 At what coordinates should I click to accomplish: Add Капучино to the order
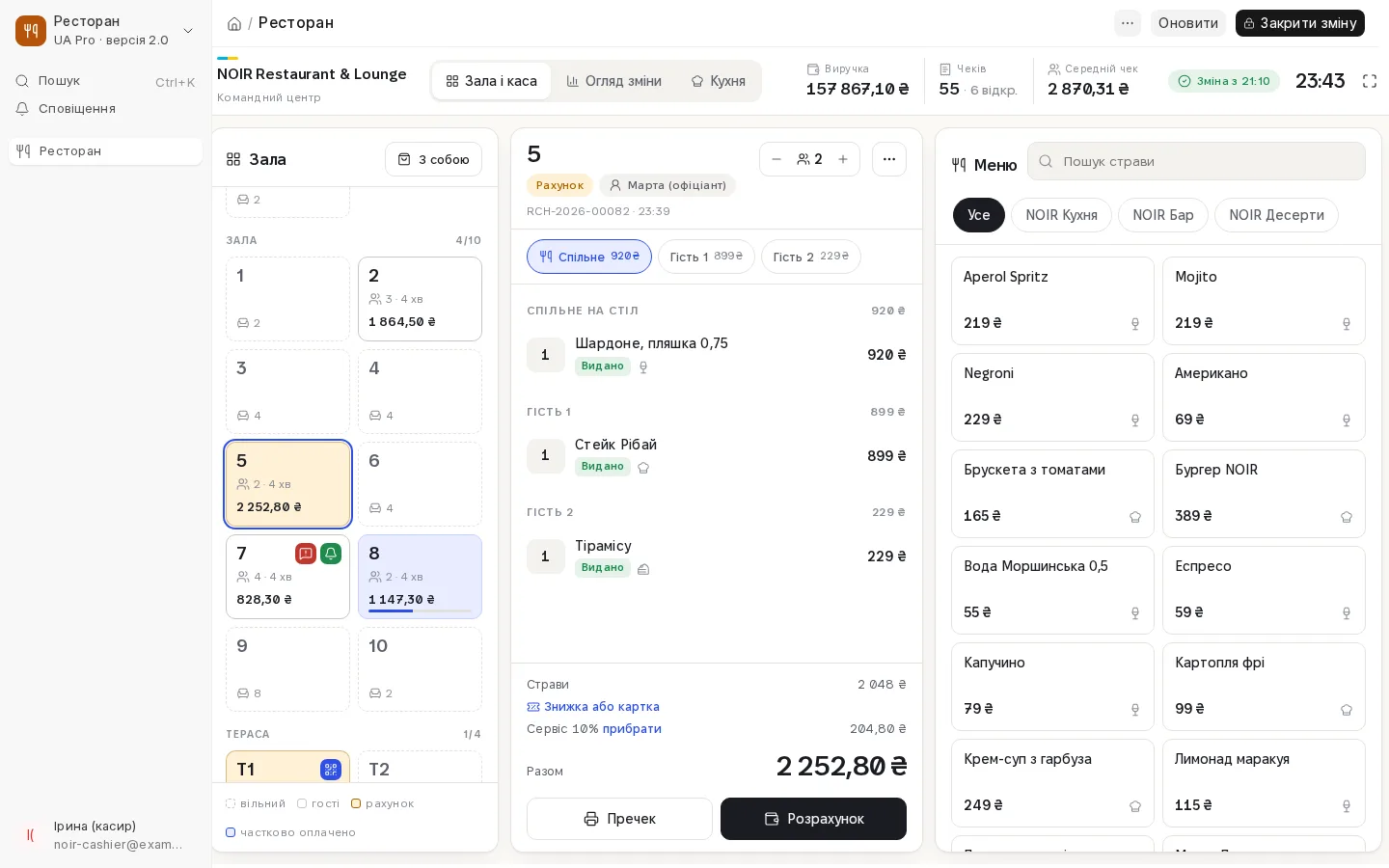click(1052, 687)
